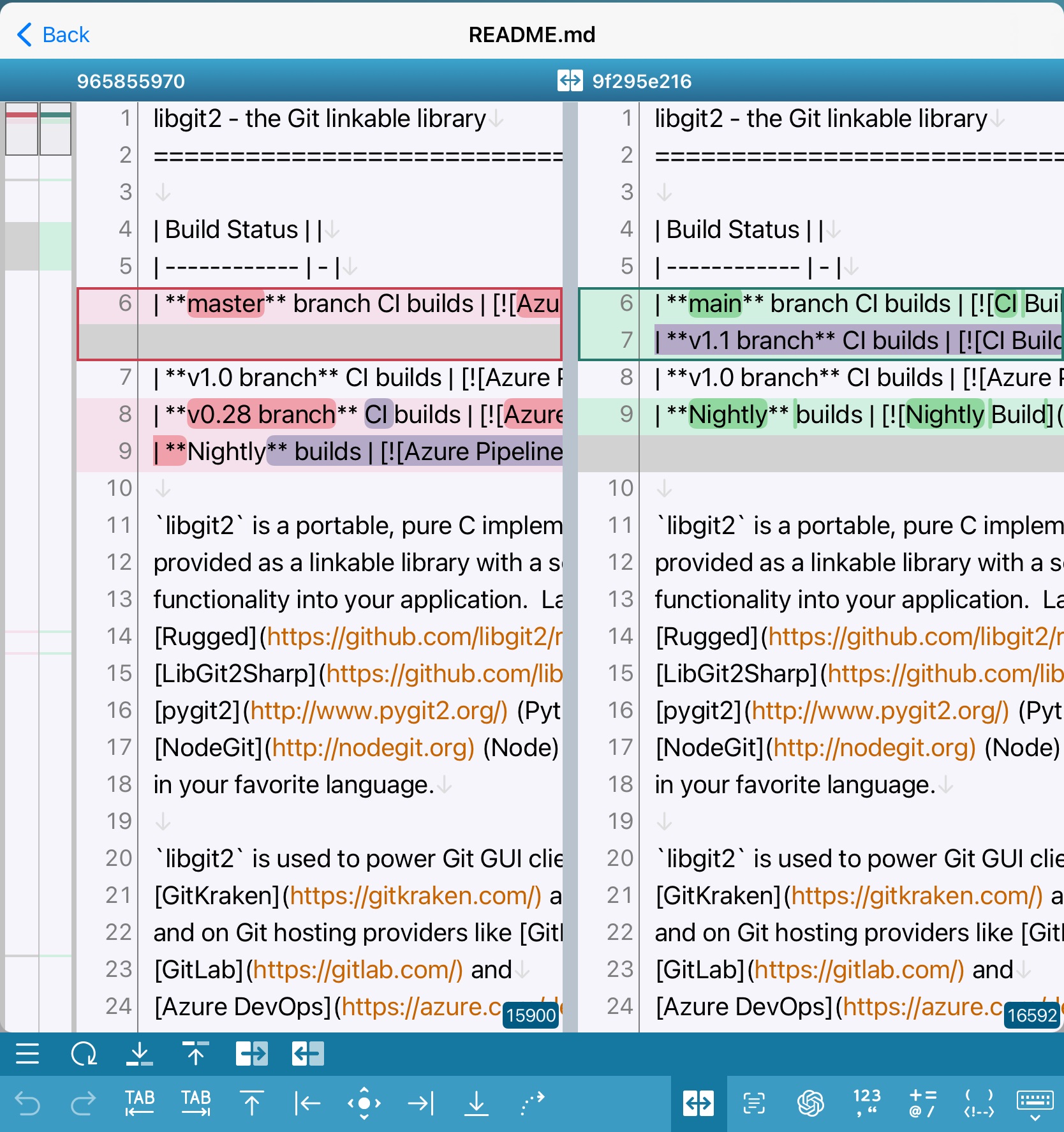Open the ChatGPT assistant icon

tap(810, 1103)
